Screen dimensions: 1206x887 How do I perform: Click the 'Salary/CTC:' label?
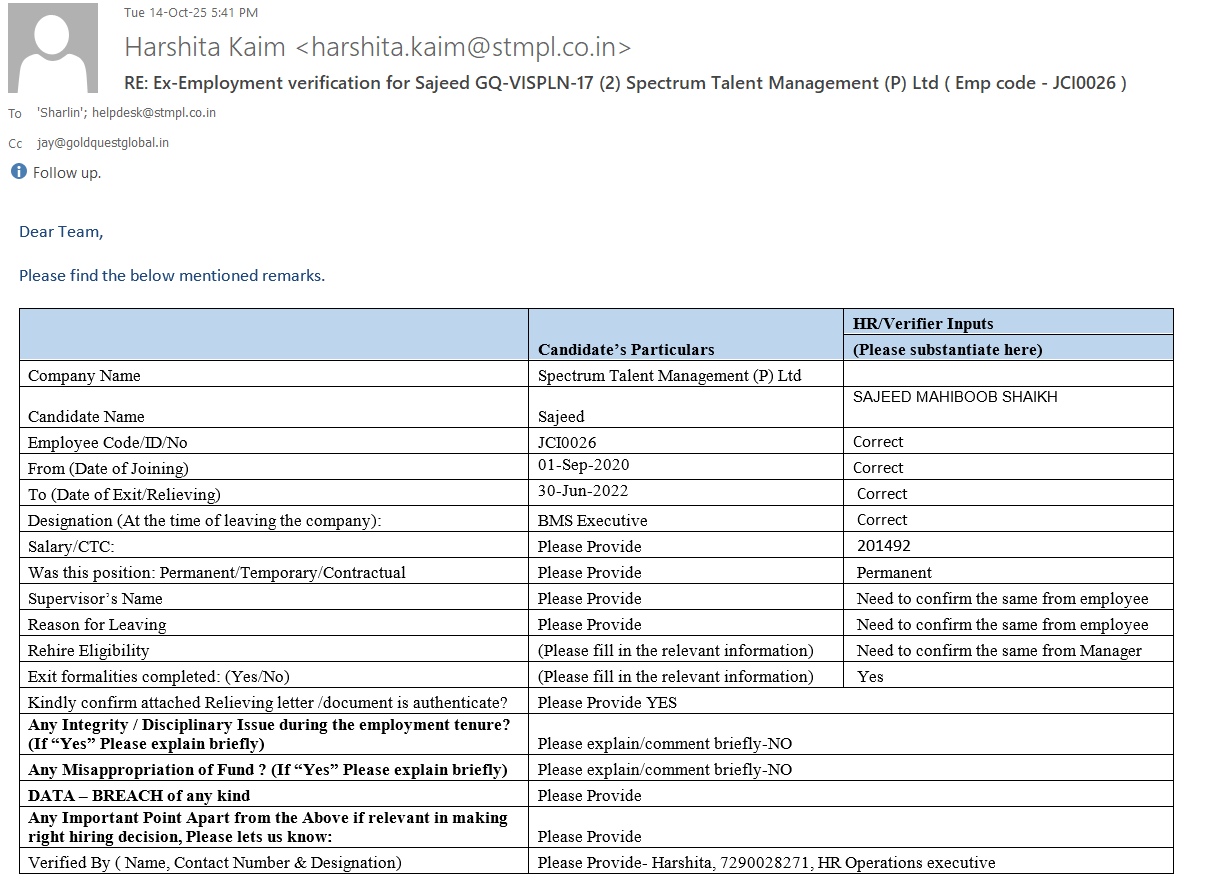[x=71, y=546]
